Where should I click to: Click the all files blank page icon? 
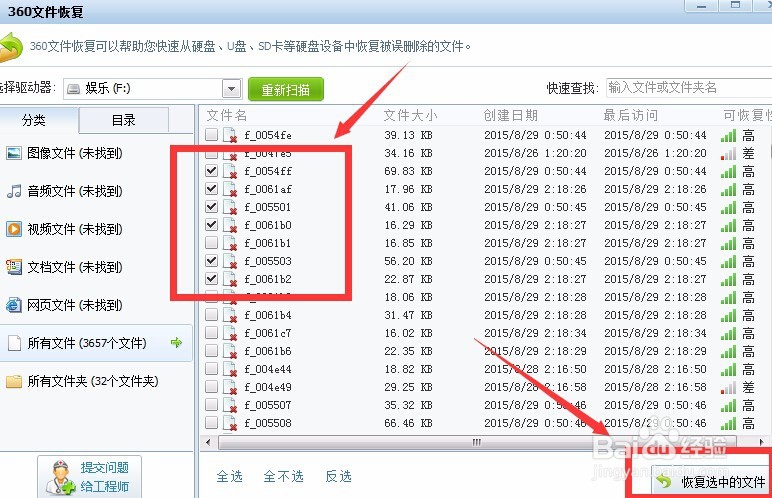coord(15,343)
